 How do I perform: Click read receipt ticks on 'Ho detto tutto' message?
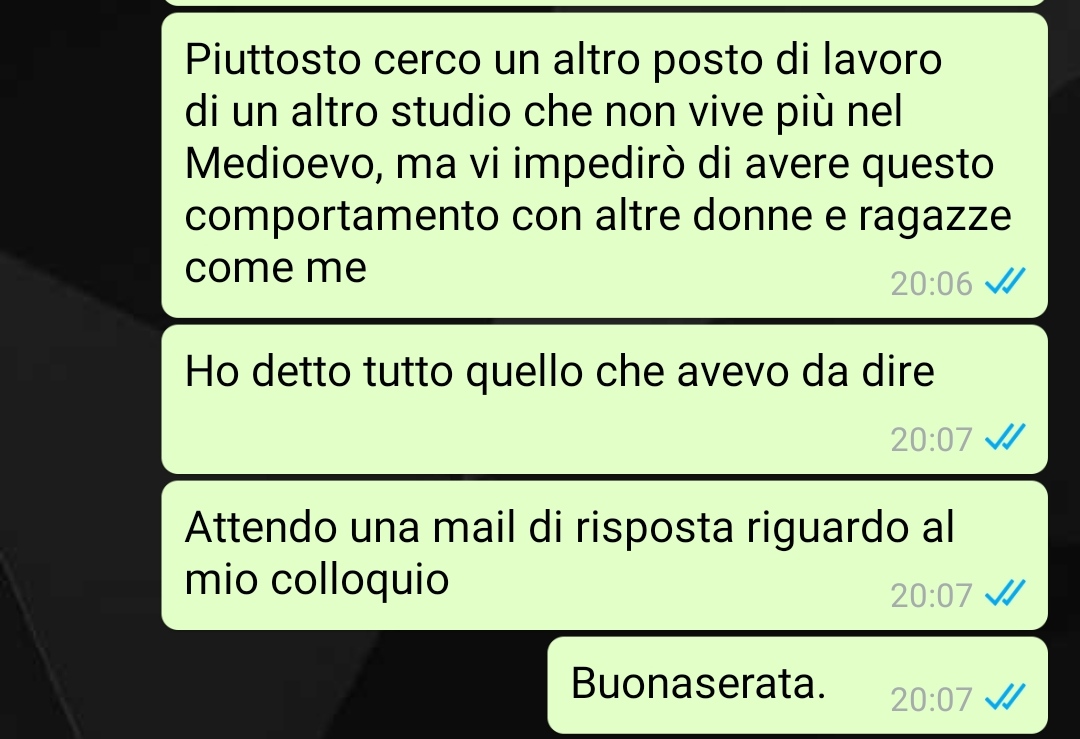(x=1005, y=437)
